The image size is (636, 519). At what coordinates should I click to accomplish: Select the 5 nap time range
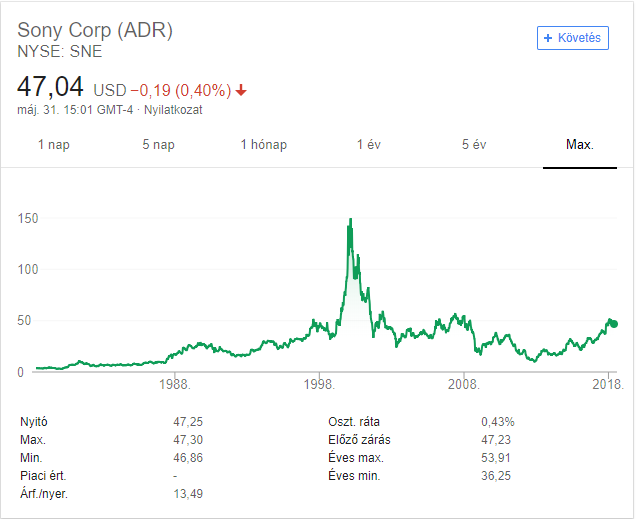[x=159, y=145]
